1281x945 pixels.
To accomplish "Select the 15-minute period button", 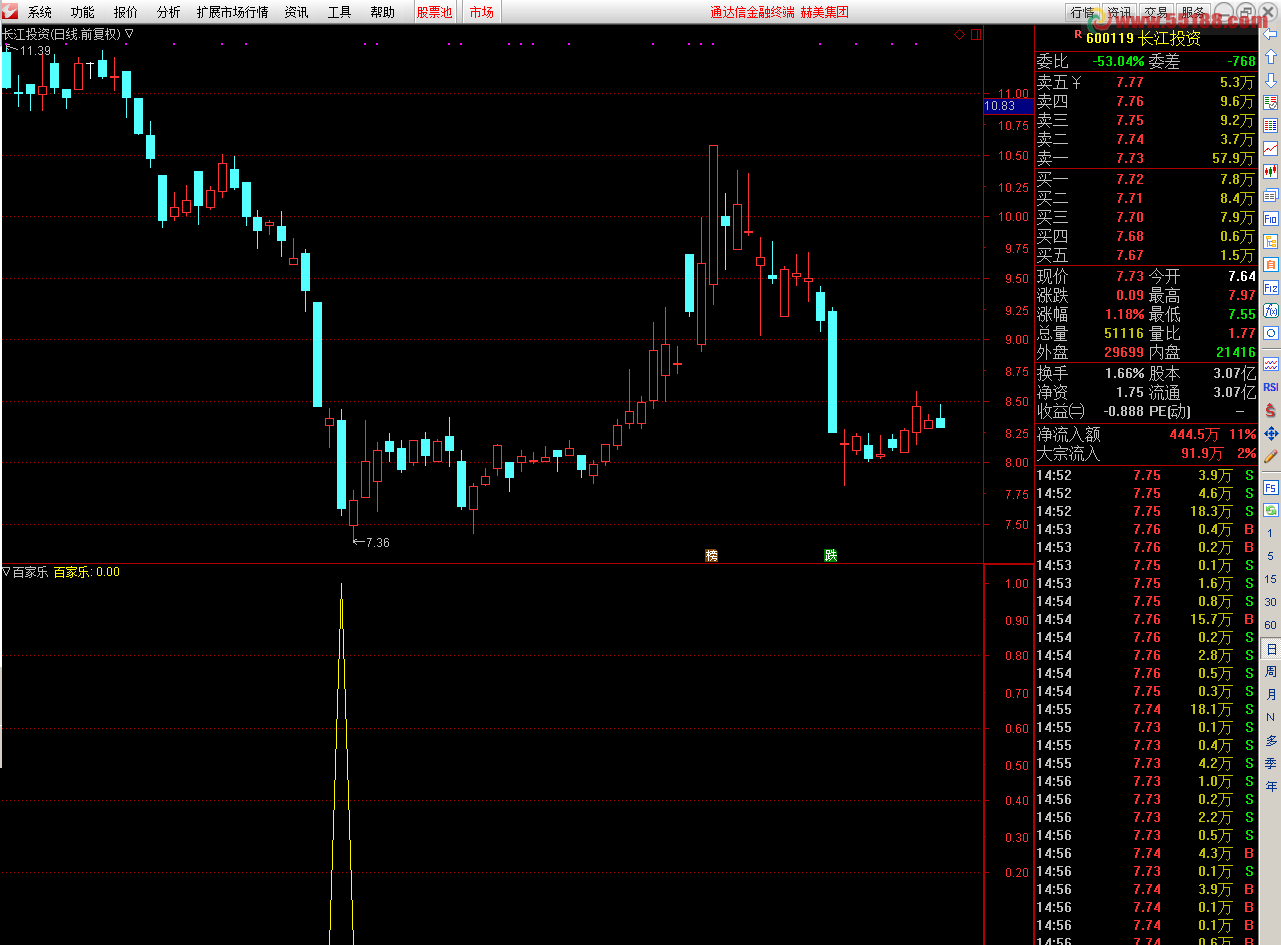I will pos(1271,580).
